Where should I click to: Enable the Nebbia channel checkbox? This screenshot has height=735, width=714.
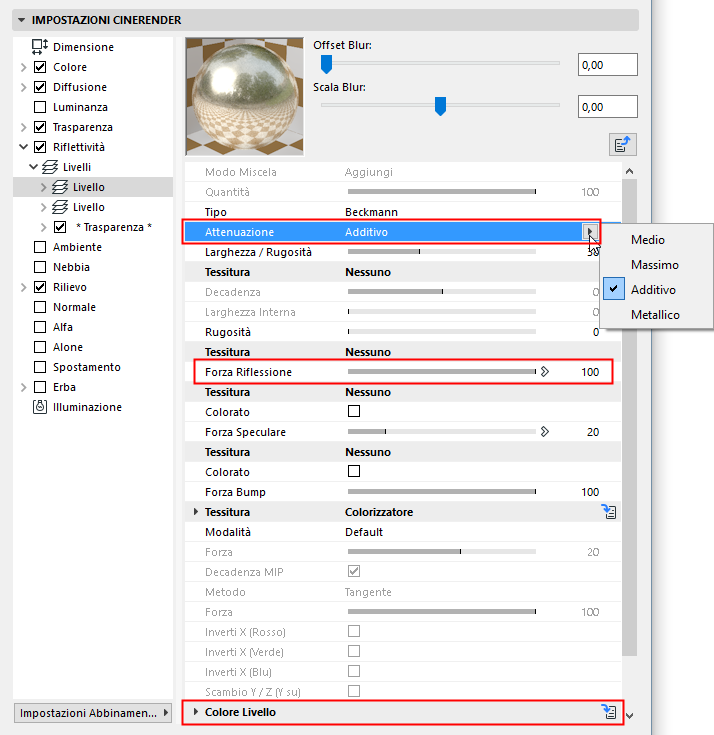(x=40, y=267)
